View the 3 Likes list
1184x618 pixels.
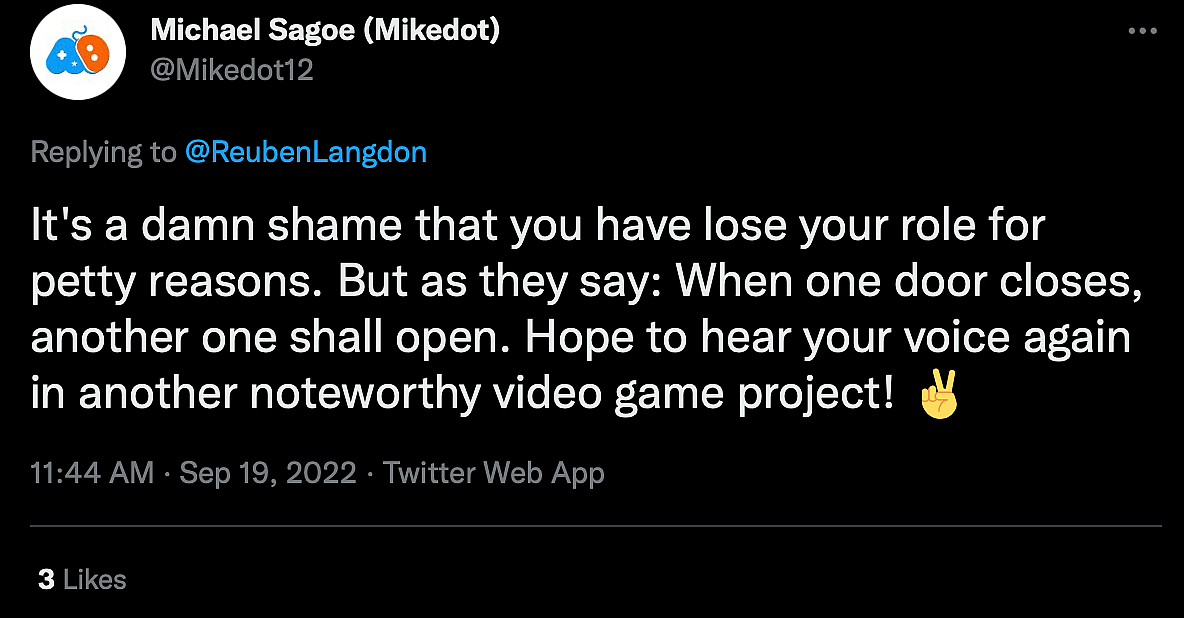pos(82,579)
